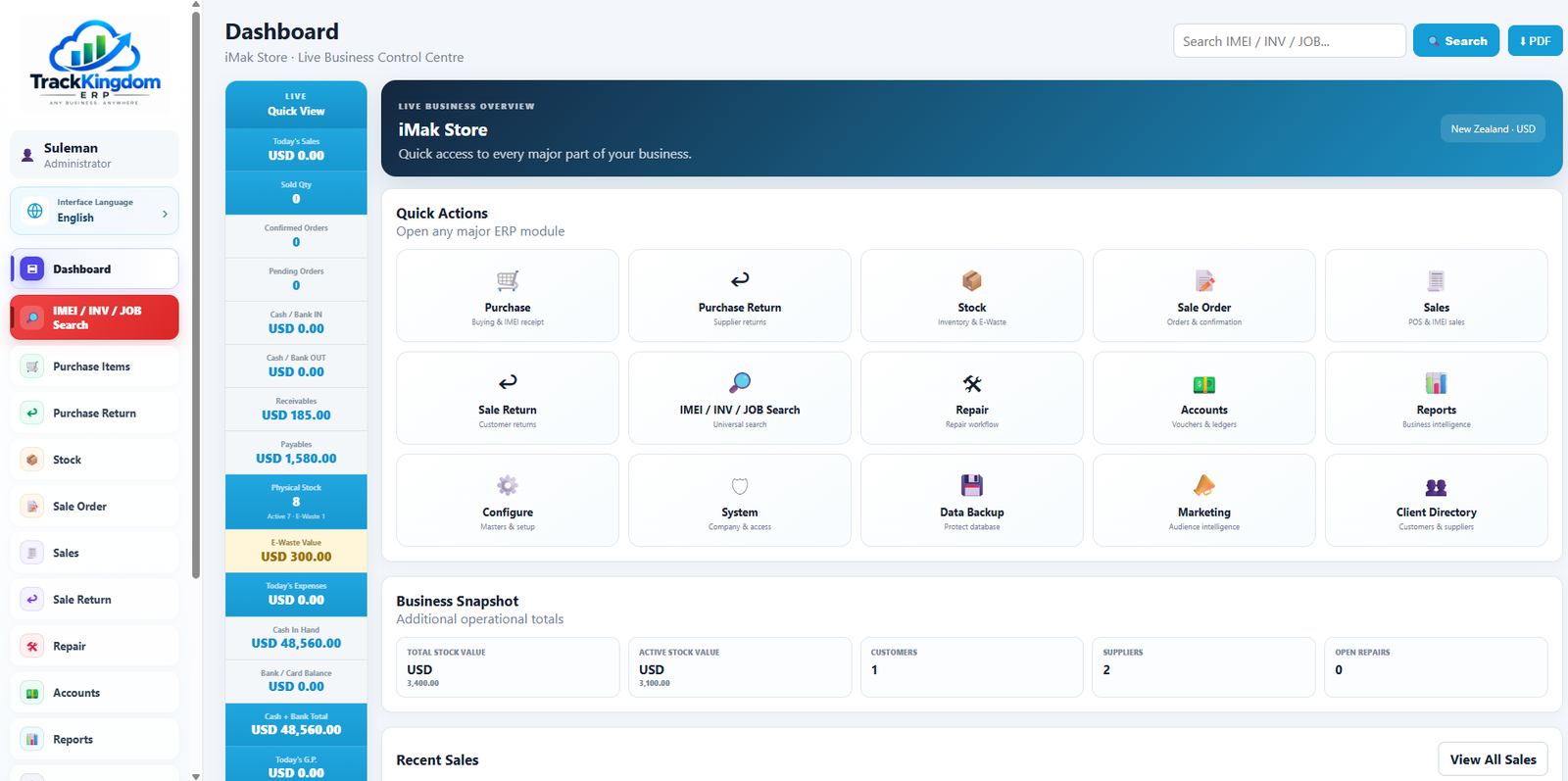Click the globe icon for Interface Language
1568x781 pixels.
[x=35, y=211]
